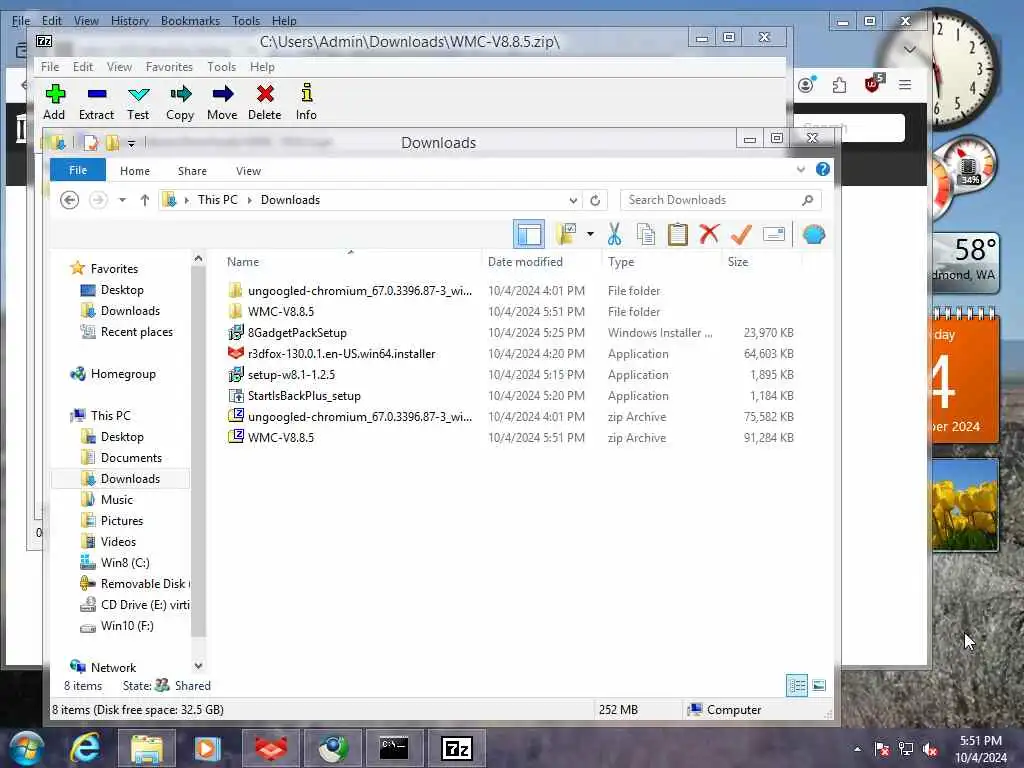1024x768 pixels.
Task: Click the Explorer back arrow button
Action: tap(69, 200)
